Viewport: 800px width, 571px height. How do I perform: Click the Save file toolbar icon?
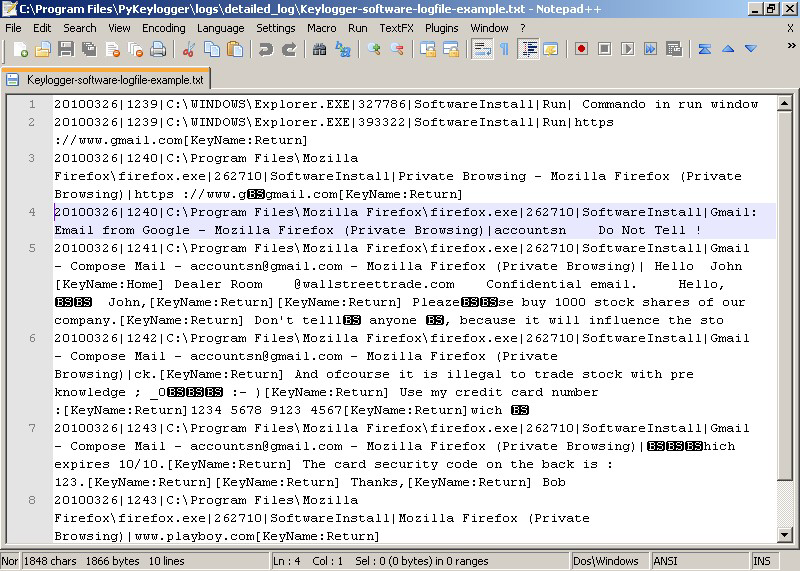pos(66,49)
